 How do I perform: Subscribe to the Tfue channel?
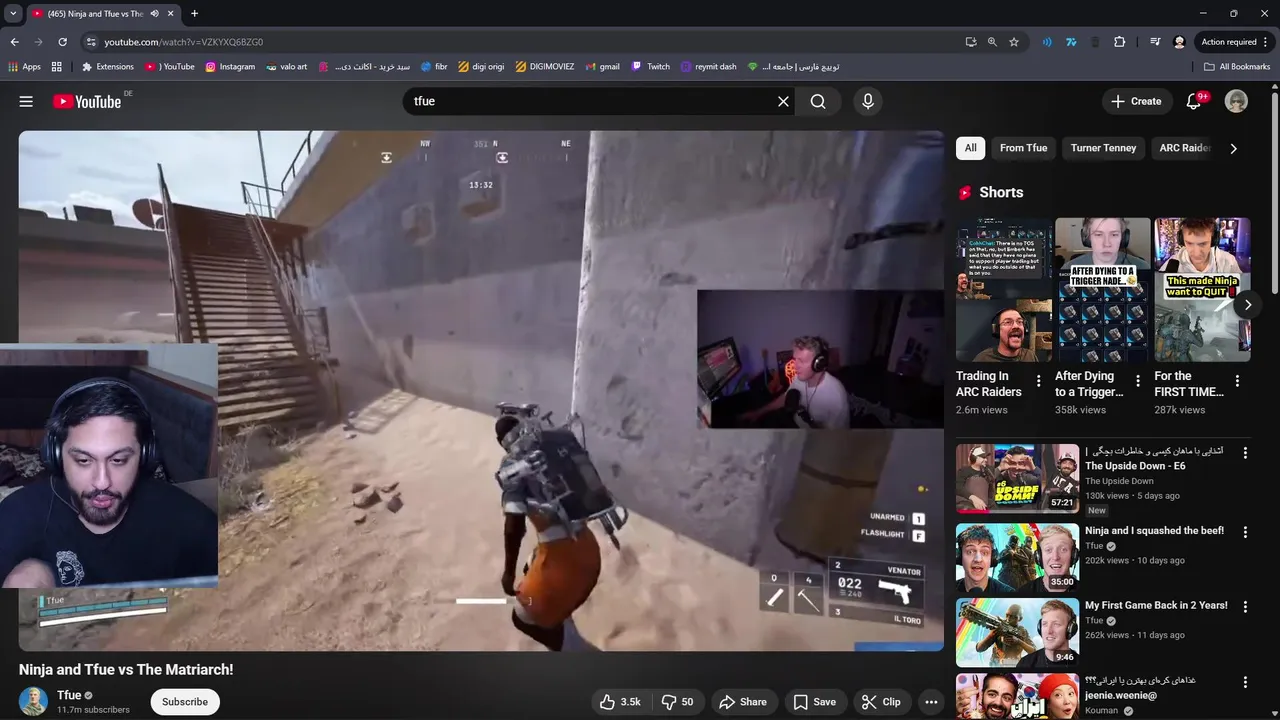[x=185, y=702]
